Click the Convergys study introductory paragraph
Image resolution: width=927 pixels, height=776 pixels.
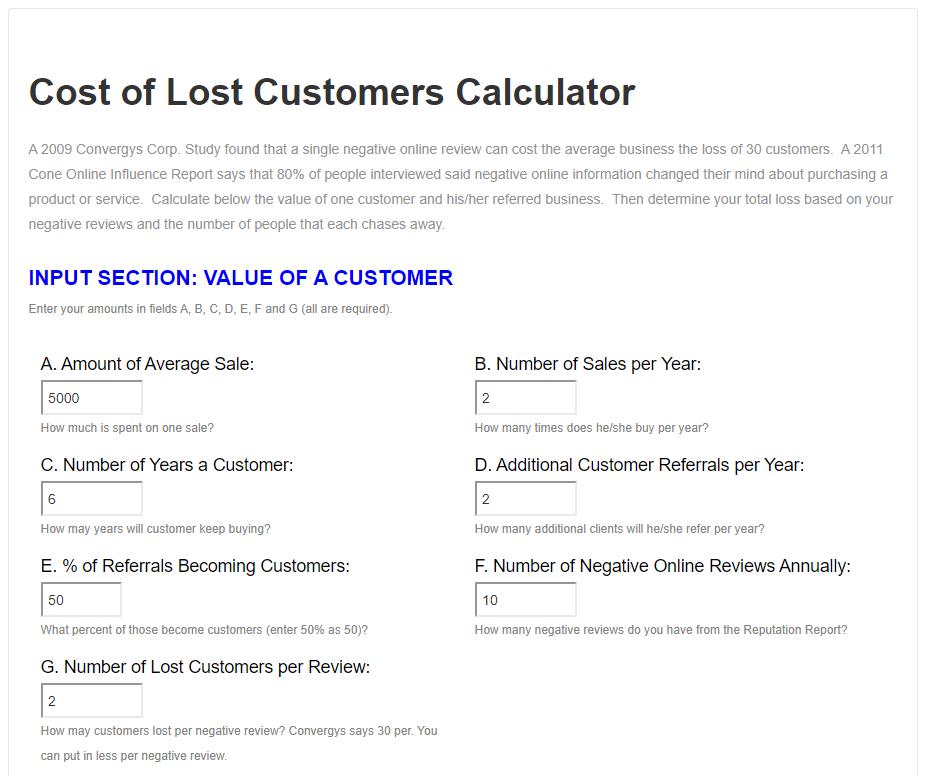click(x=460, y=187)
